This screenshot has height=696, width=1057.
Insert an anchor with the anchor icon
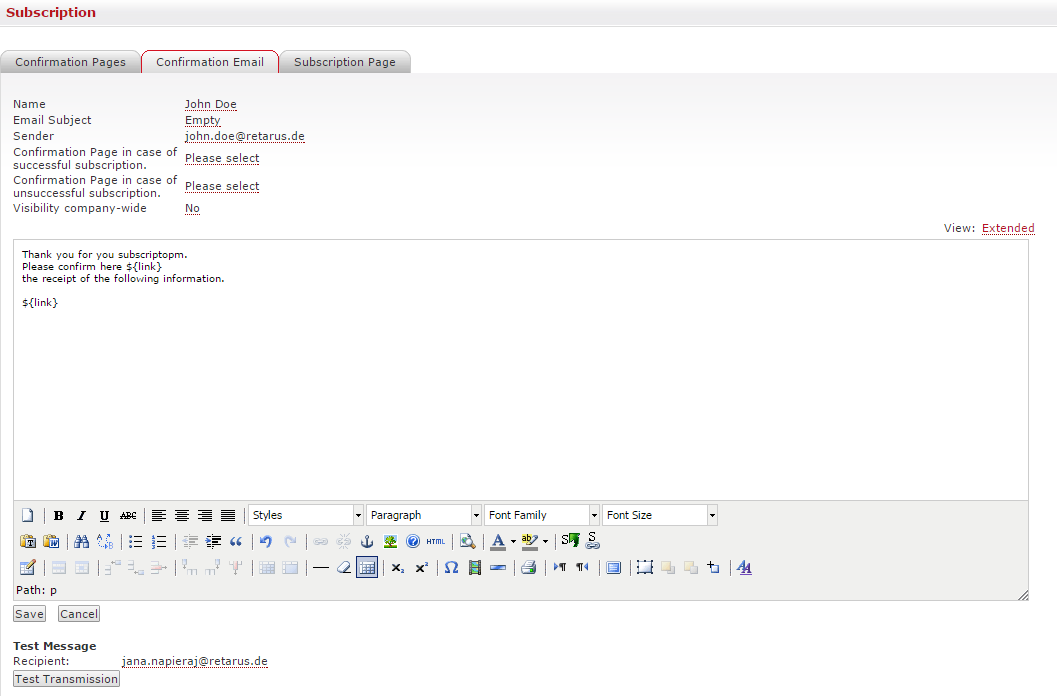coord(367,542)
